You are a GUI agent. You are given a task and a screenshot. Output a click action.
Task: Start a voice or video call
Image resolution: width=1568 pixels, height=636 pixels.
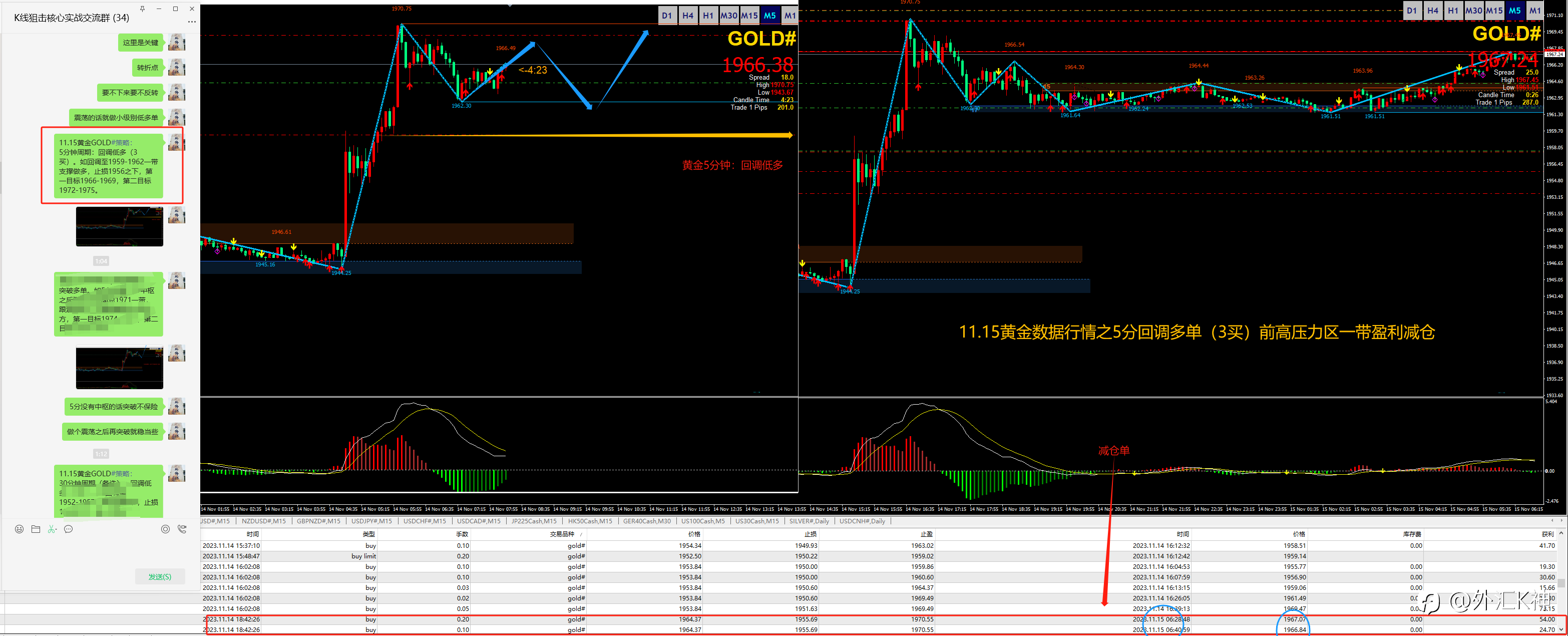pos(182,529)
